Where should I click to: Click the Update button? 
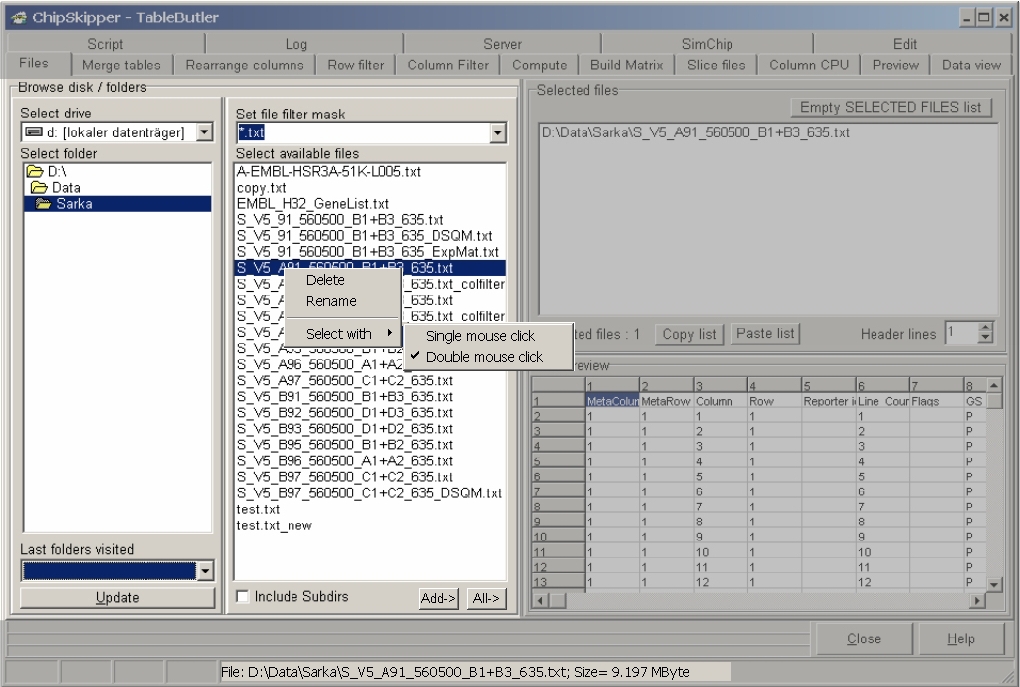(x=117, y=598)
